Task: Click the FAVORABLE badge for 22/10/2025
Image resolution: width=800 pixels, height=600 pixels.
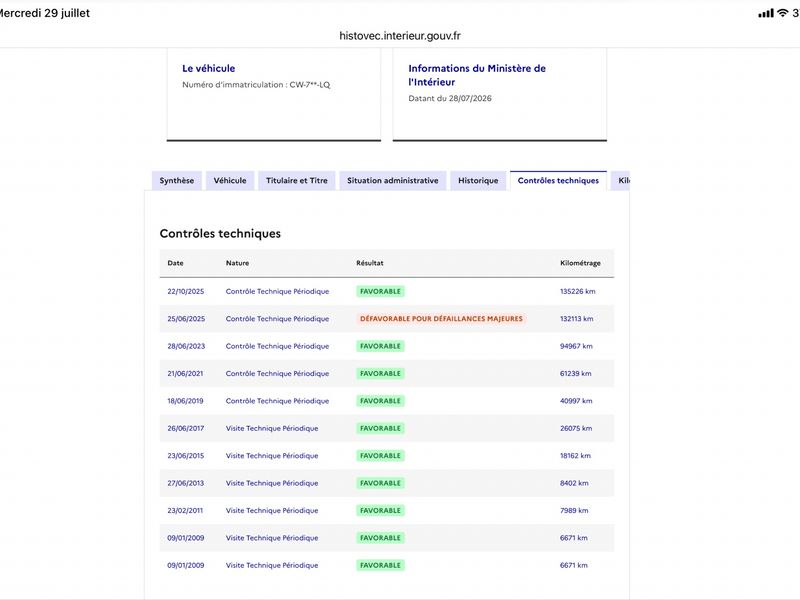Action: pyautogui.click(x=381, y=291)
